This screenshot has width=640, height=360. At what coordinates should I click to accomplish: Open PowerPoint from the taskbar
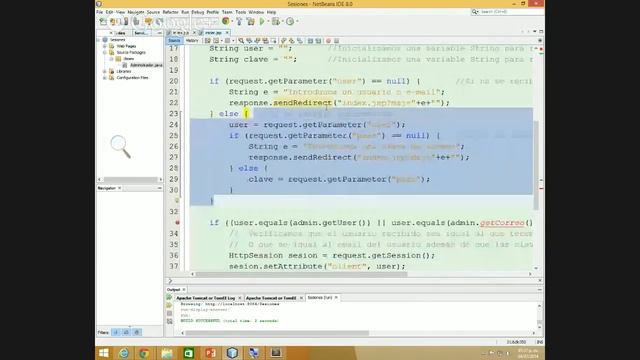[x=211, y=353]
